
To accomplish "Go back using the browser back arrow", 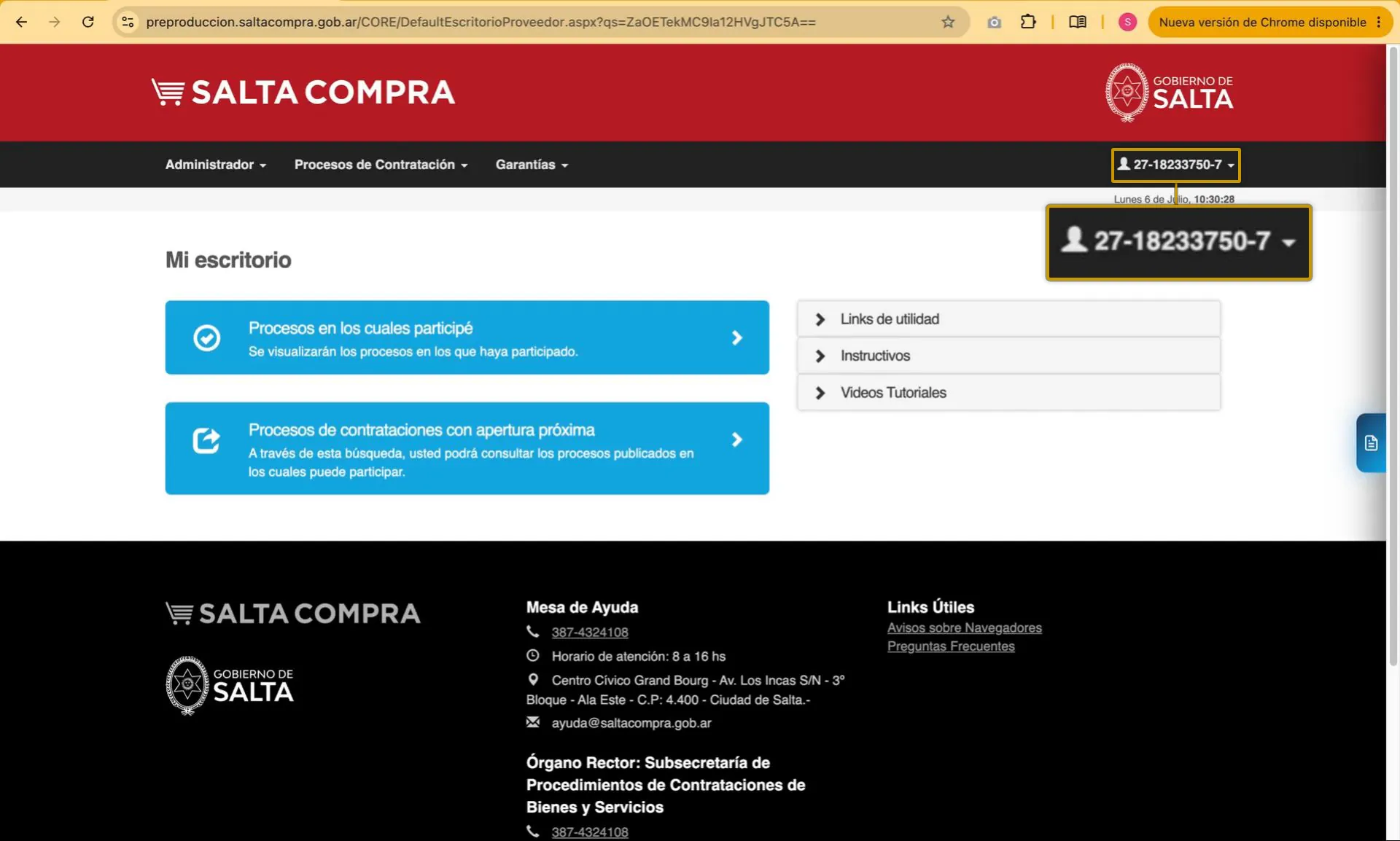I will click(21, 22).
